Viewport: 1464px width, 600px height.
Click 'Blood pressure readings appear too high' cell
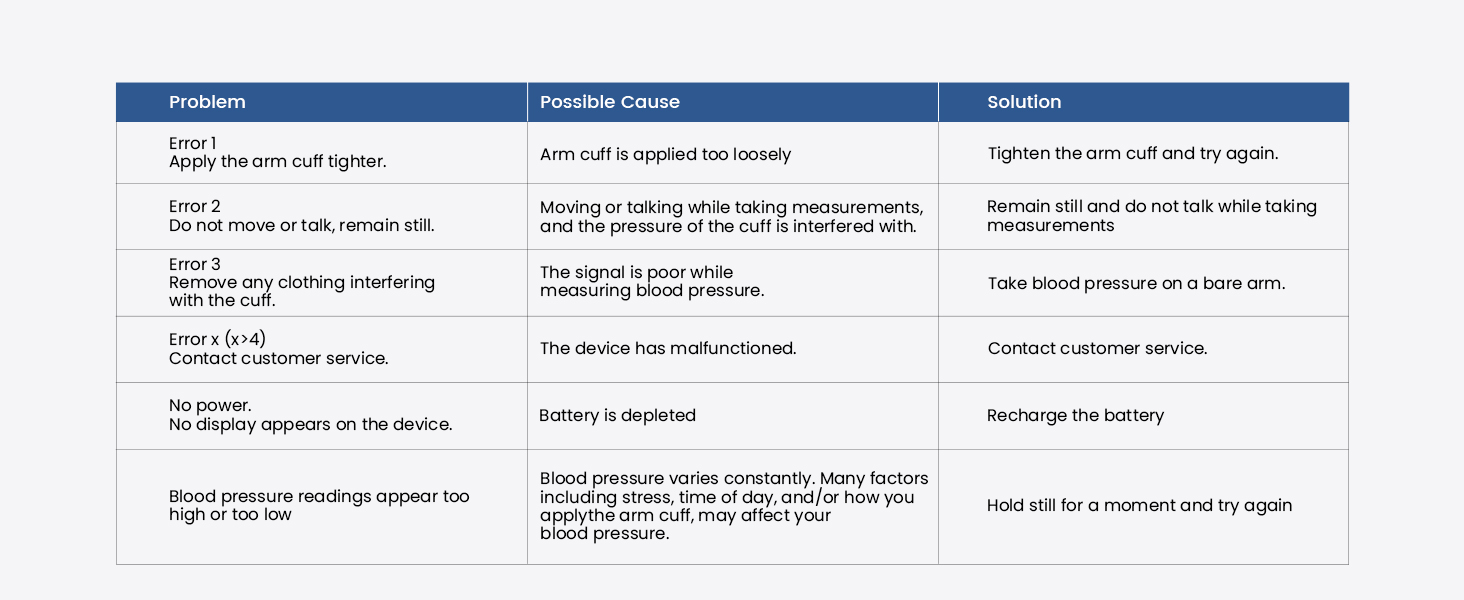point(322,507)
